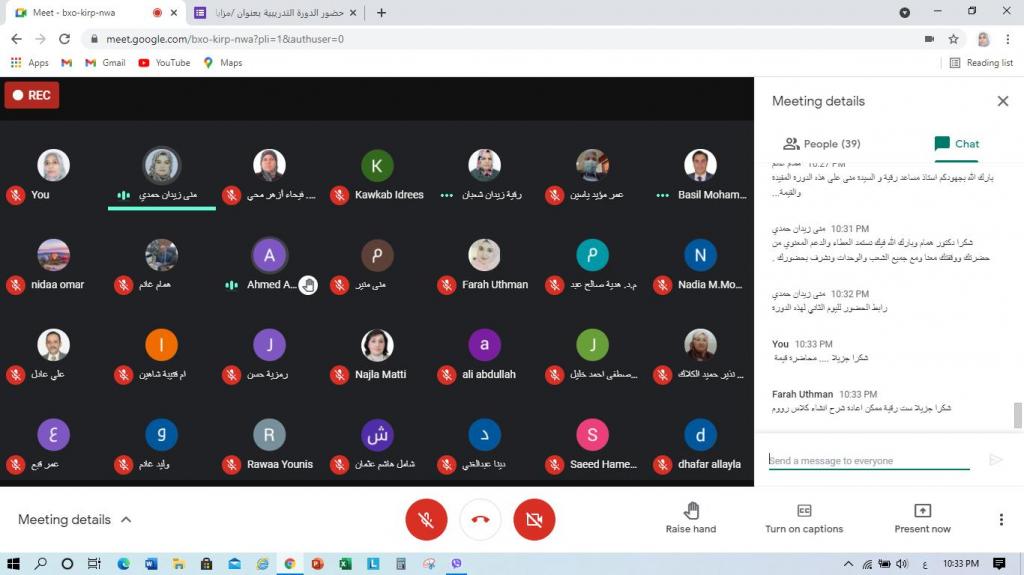The width and height of the screenshot is (1024, 575).
Task: Open YouTube bookmark shortcut
Action: [x=164, y=62]
